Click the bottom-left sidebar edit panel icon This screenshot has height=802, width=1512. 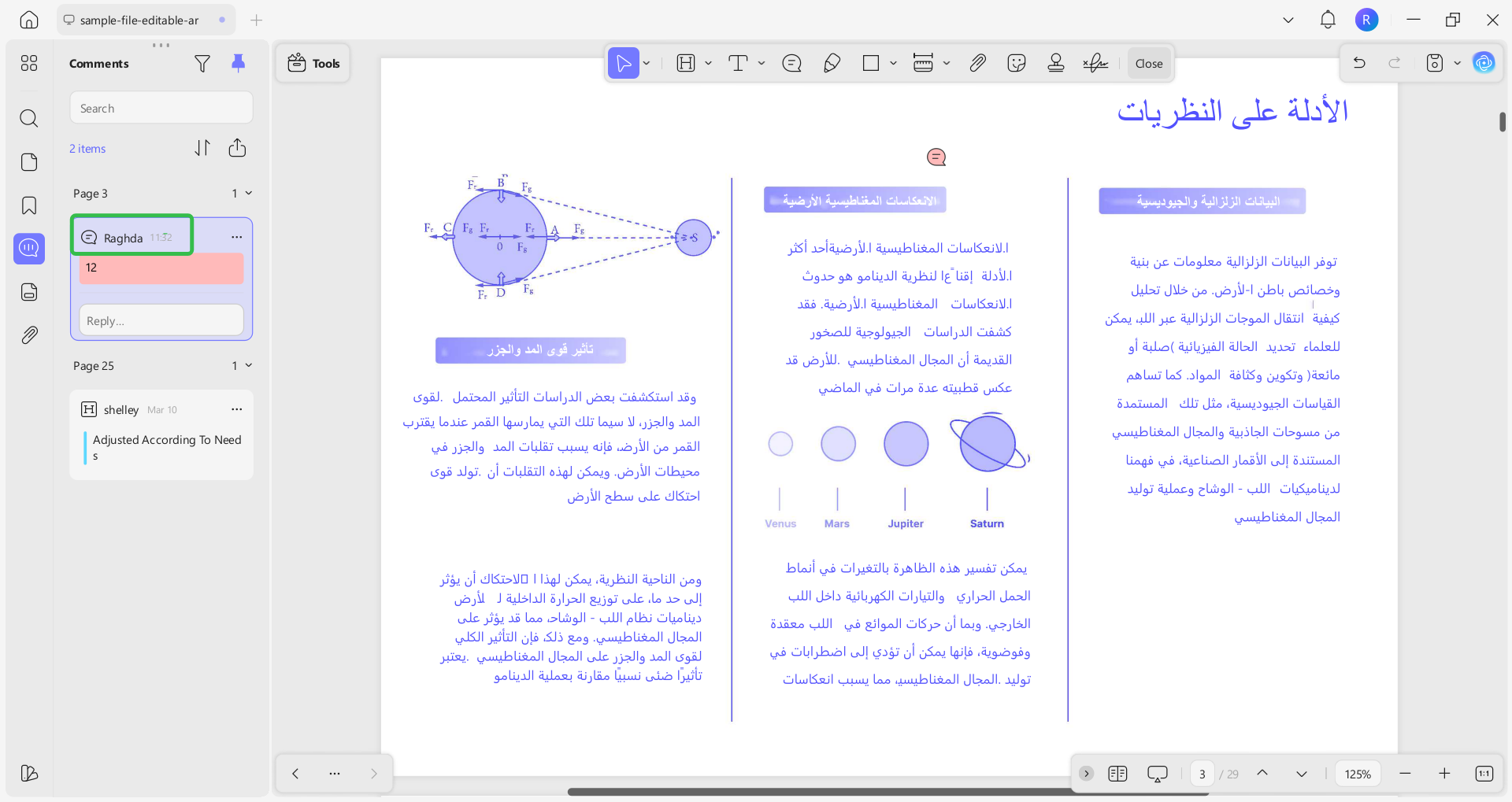(29, 773)
